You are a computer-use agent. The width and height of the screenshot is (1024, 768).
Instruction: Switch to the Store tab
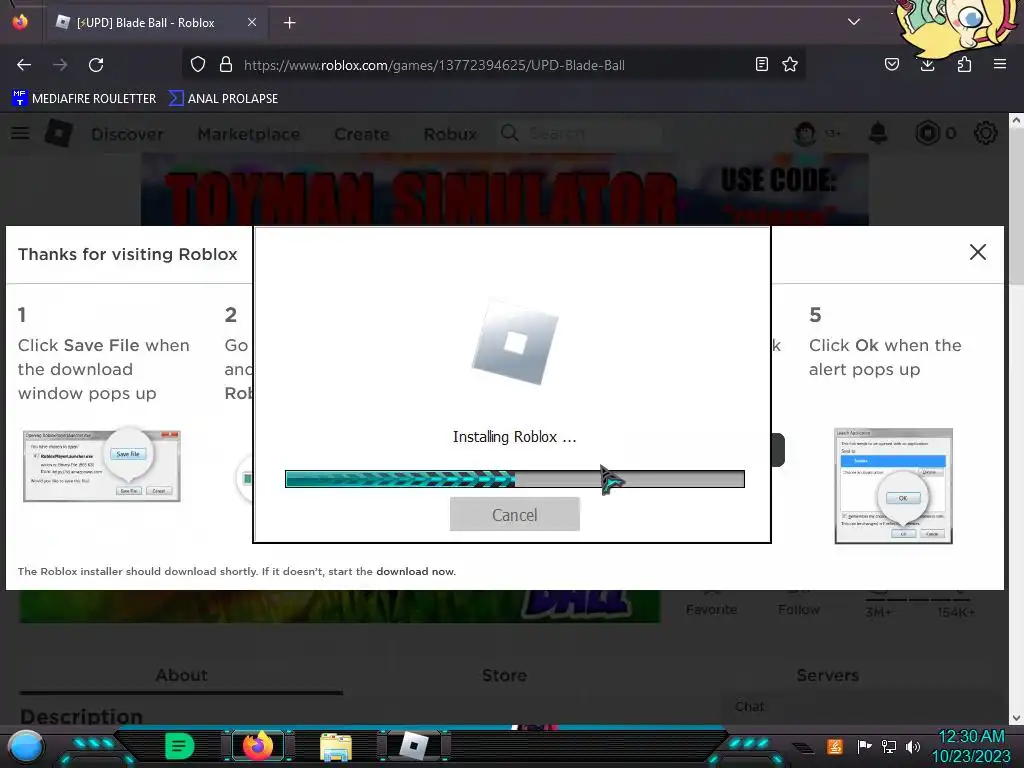click(x=504, y=675)
